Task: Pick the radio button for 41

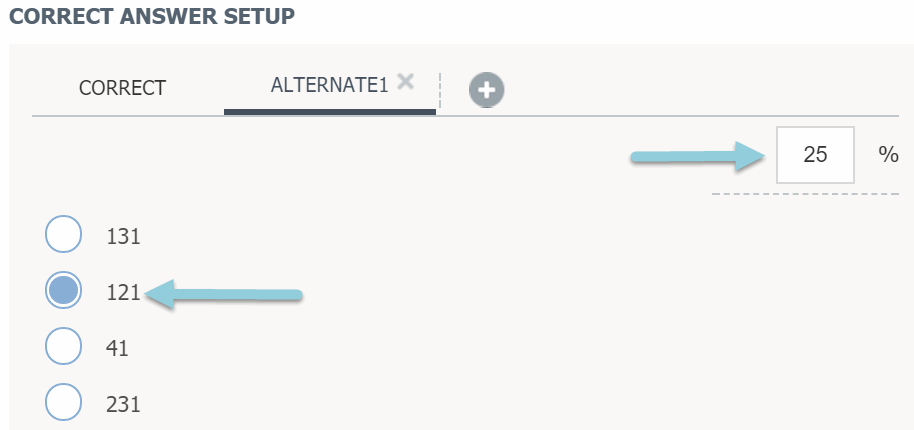Action: tap(64, 348)
